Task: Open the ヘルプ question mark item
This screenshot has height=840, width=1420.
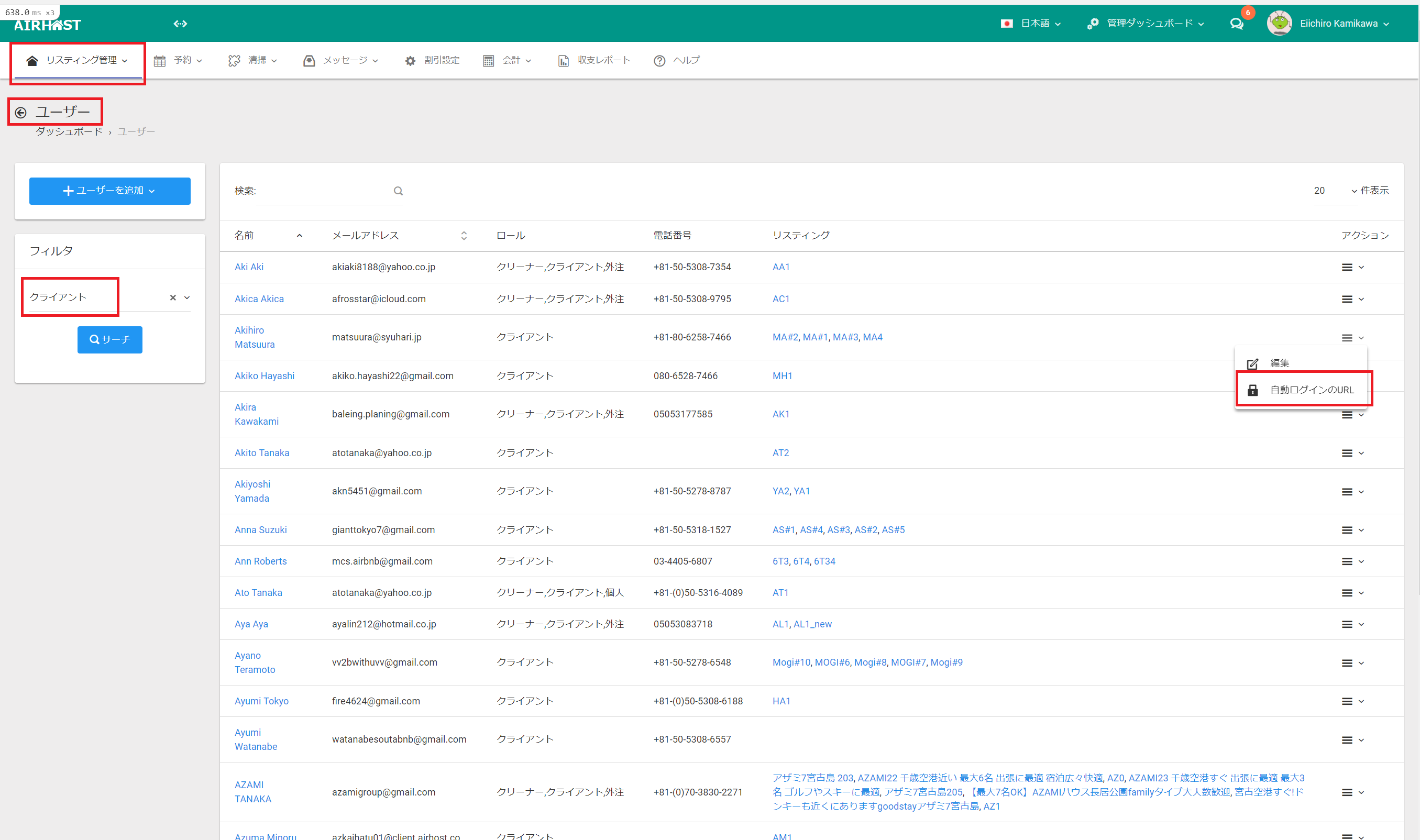Action: [x=677, y=61]
